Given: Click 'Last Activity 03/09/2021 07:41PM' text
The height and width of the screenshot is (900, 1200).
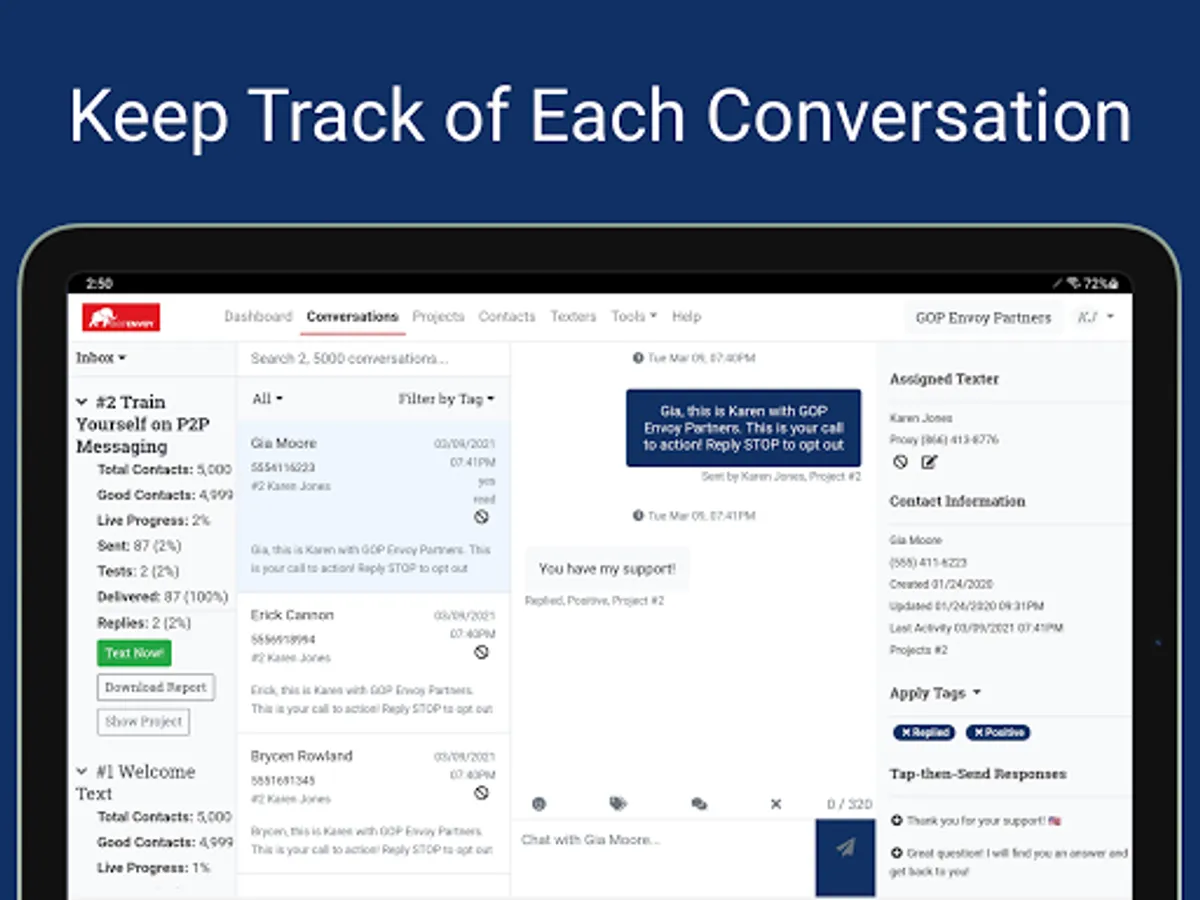Looking at the screenshot, I should pos(976,628).
